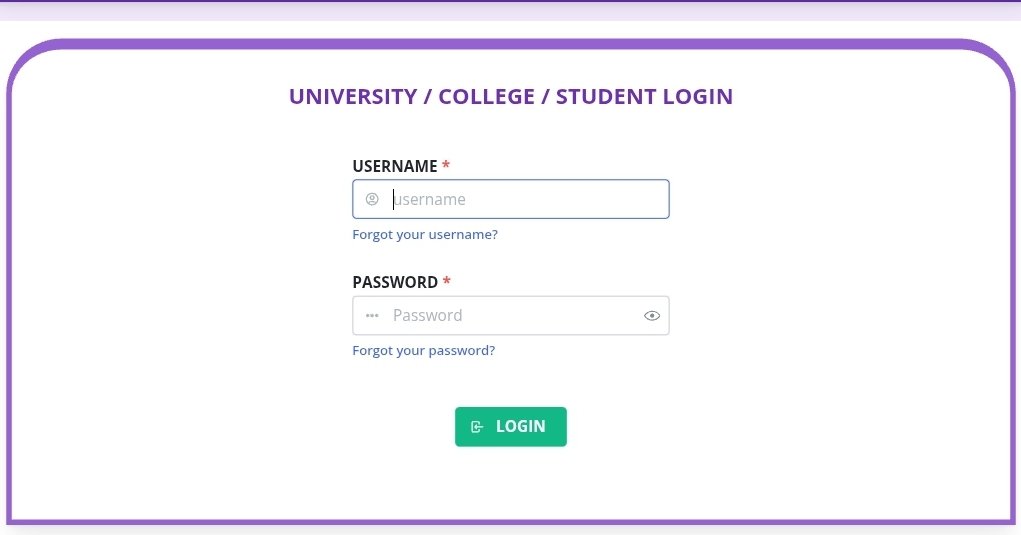Click the "University / College / Student Login" heading
Screen dimensions: 1021x535
click(x=511, y=97)
